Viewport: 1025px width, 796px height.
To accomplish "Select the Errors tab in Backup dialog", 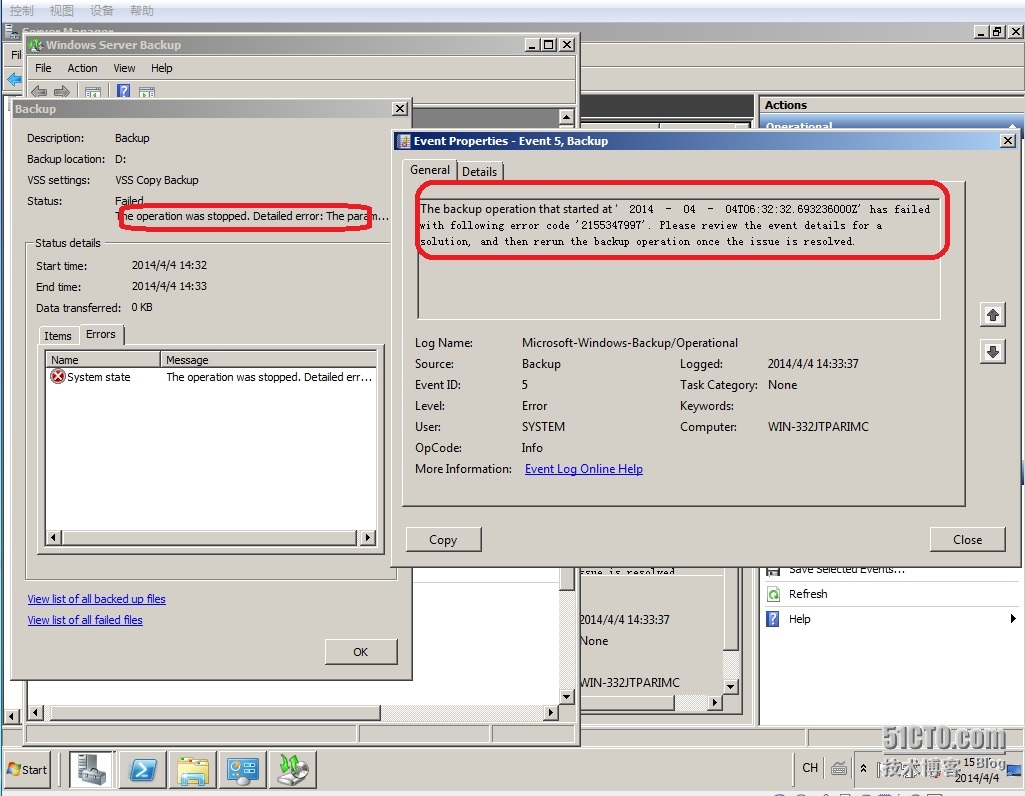I will [x=101, y=334].
